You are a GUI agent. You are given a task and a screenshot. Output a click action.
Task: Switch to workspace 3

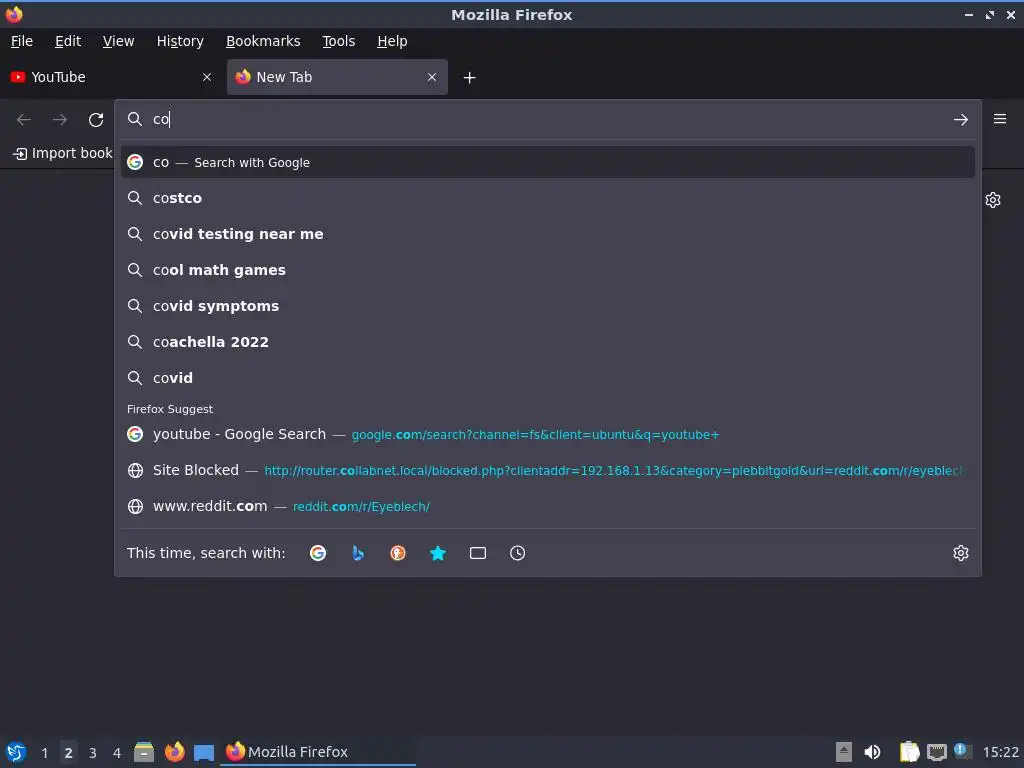click(93, 753)
